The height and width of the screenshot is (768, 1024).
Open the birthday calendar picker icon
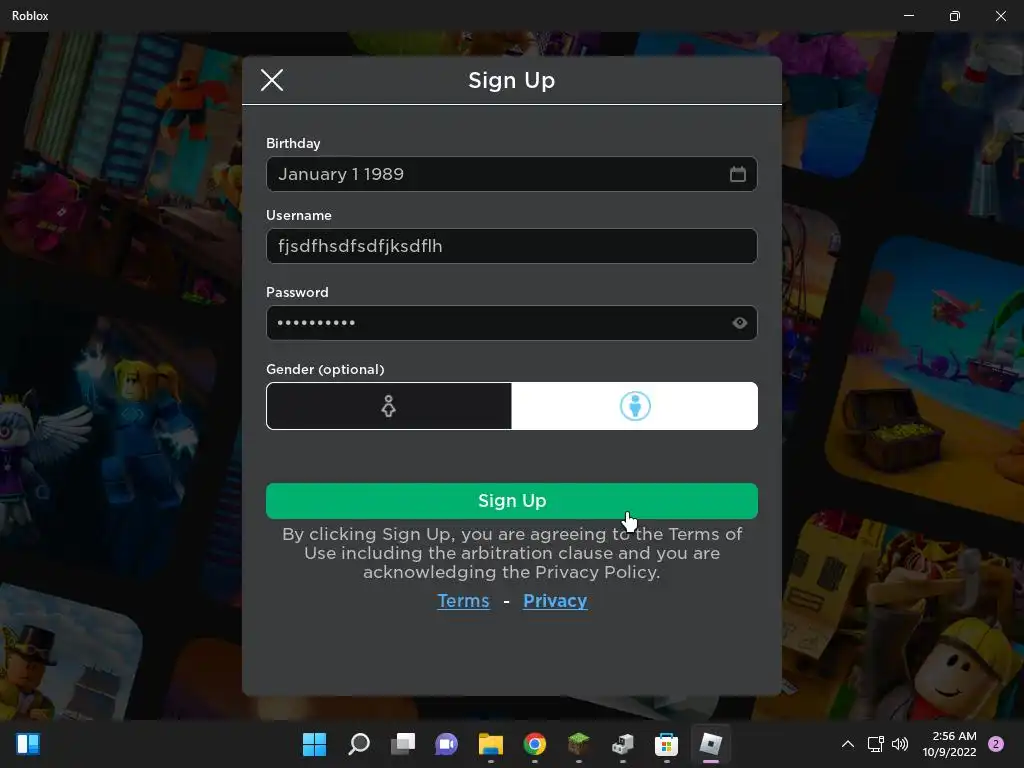(737, 174)
